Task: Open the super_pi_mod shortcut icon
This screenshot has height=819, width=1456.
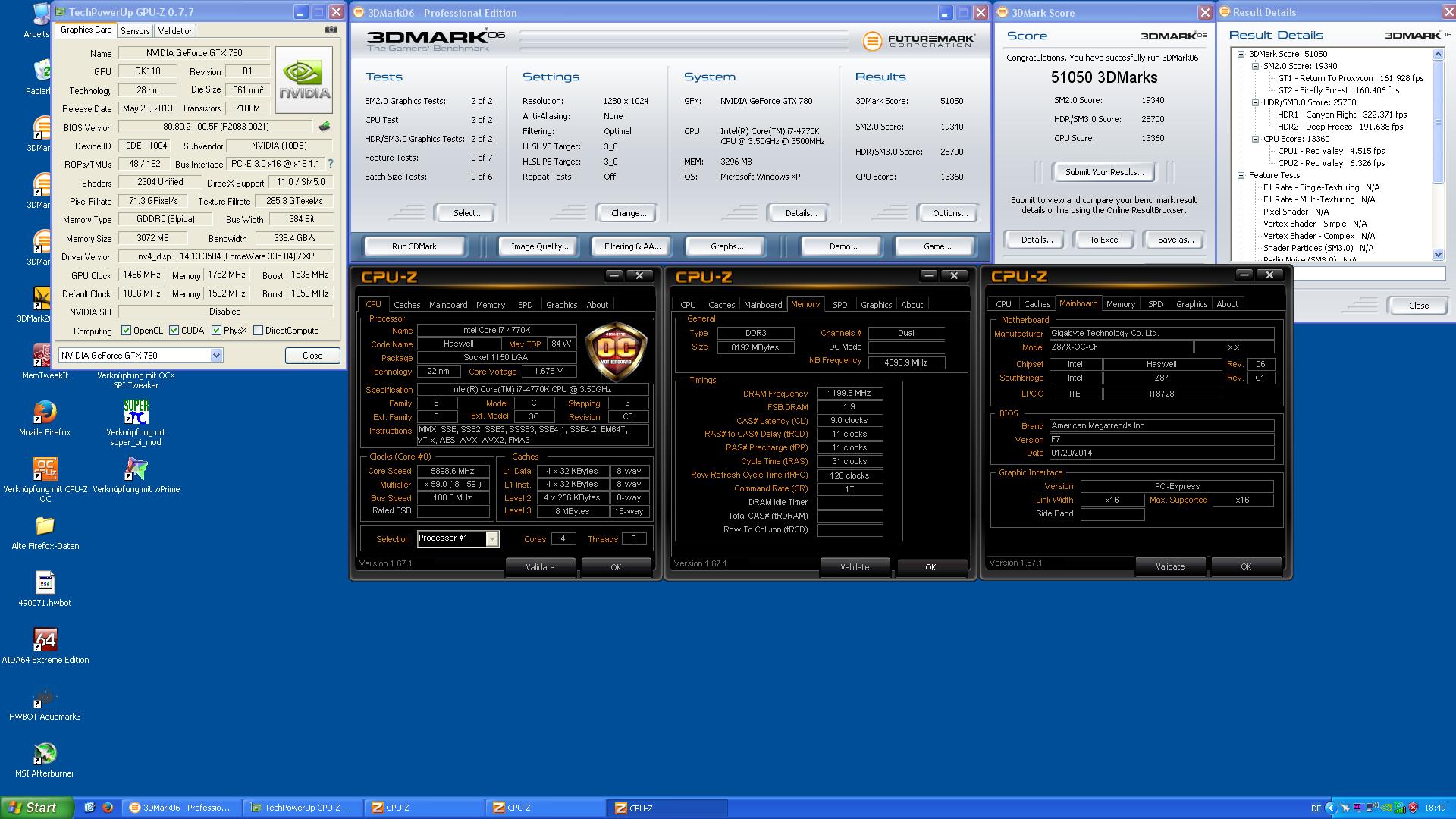Action: pyautogui.click(x=136, y=412)
